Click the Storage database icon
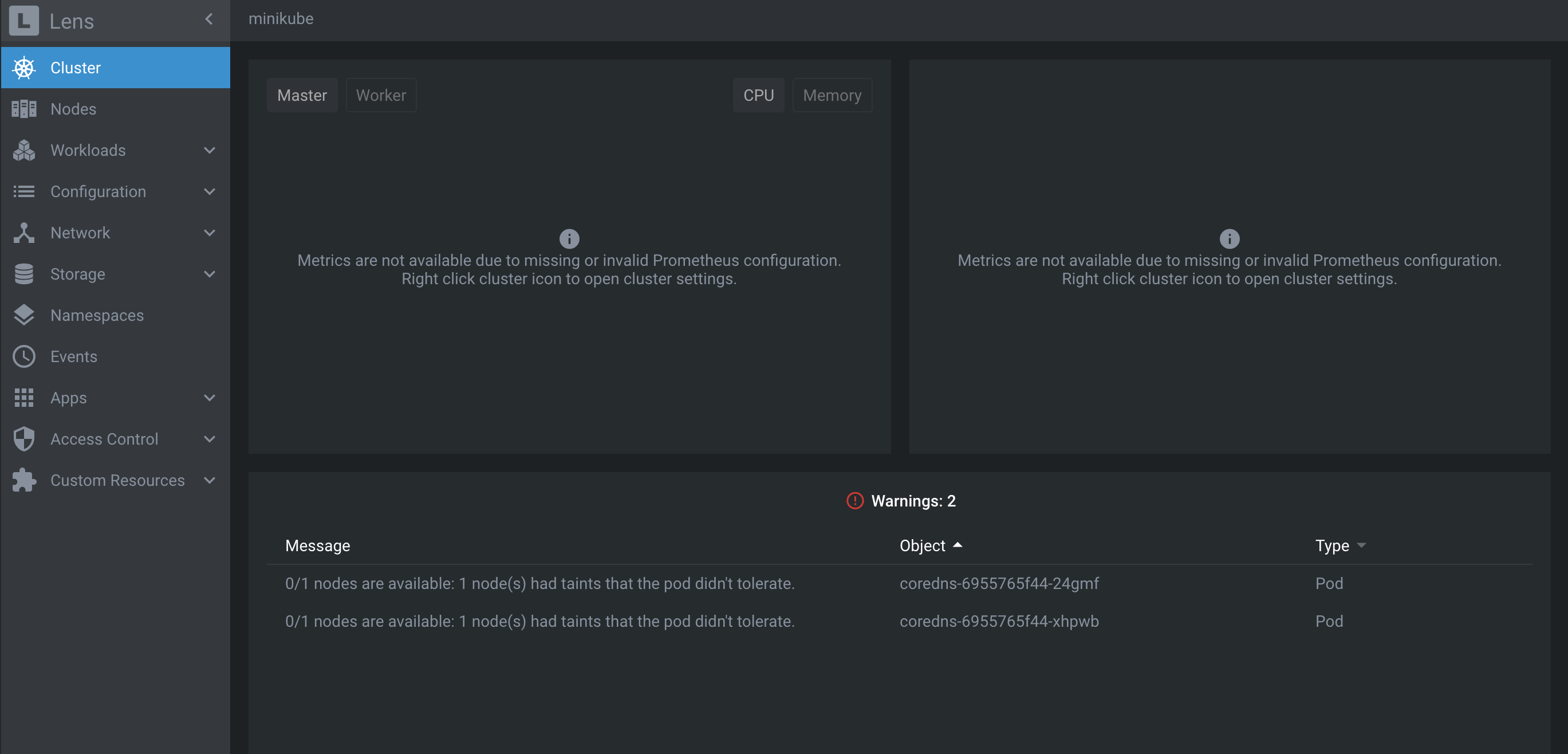Viewport: 1568px width, 754px height. coord(23,274)
